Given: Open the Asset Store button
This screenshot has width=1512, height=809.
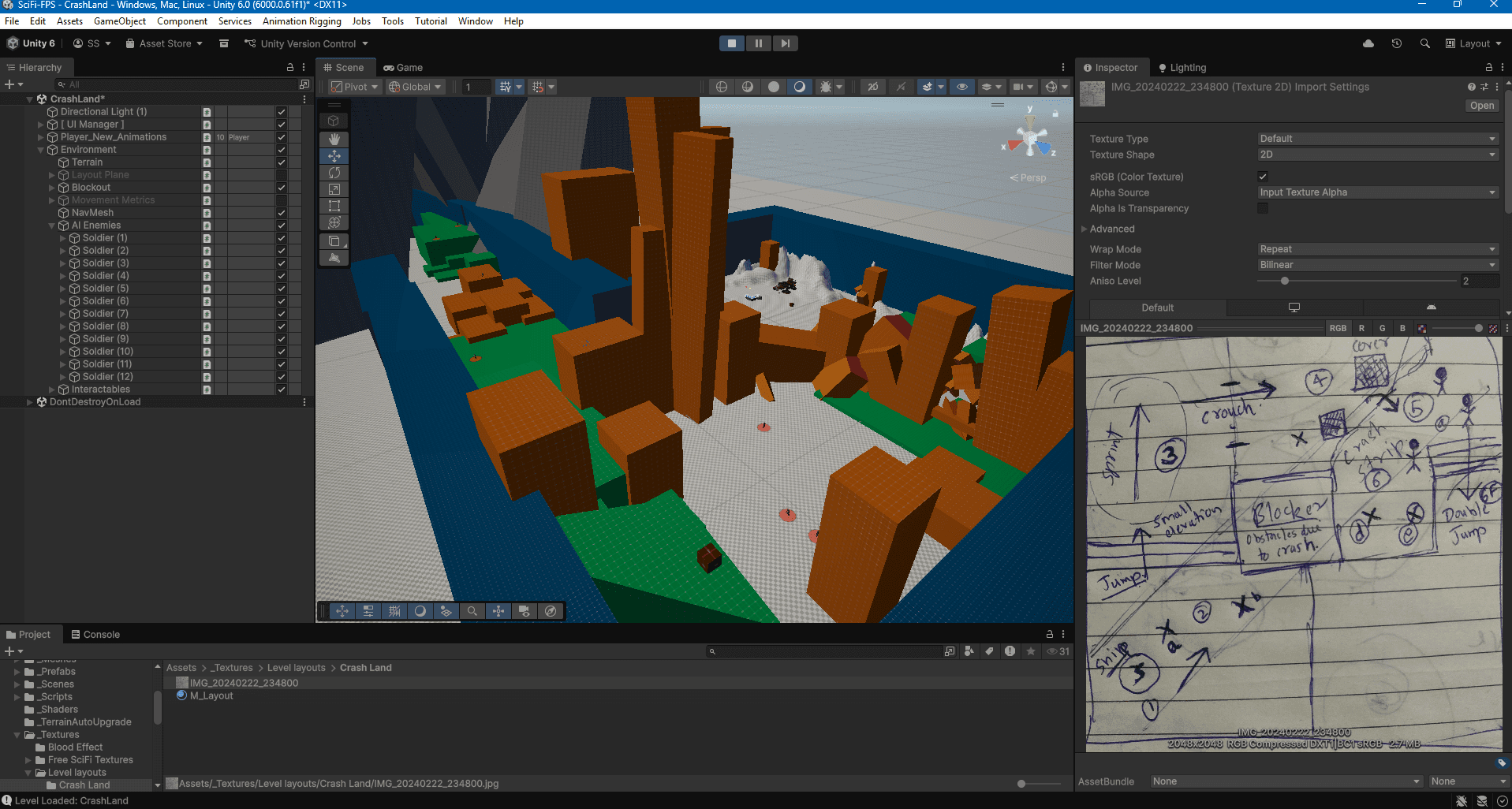Looking at the screenshot, I should click(164, 43).
